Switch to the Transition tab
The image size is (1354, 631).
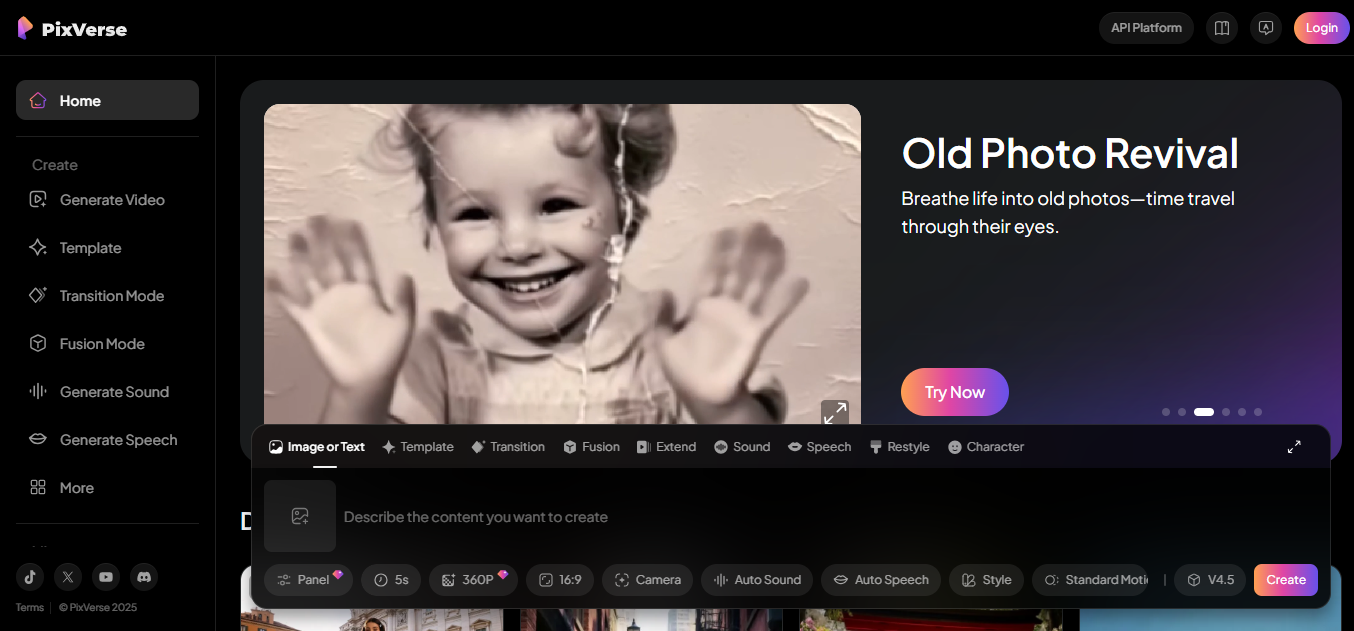click(x=508, y=447)
